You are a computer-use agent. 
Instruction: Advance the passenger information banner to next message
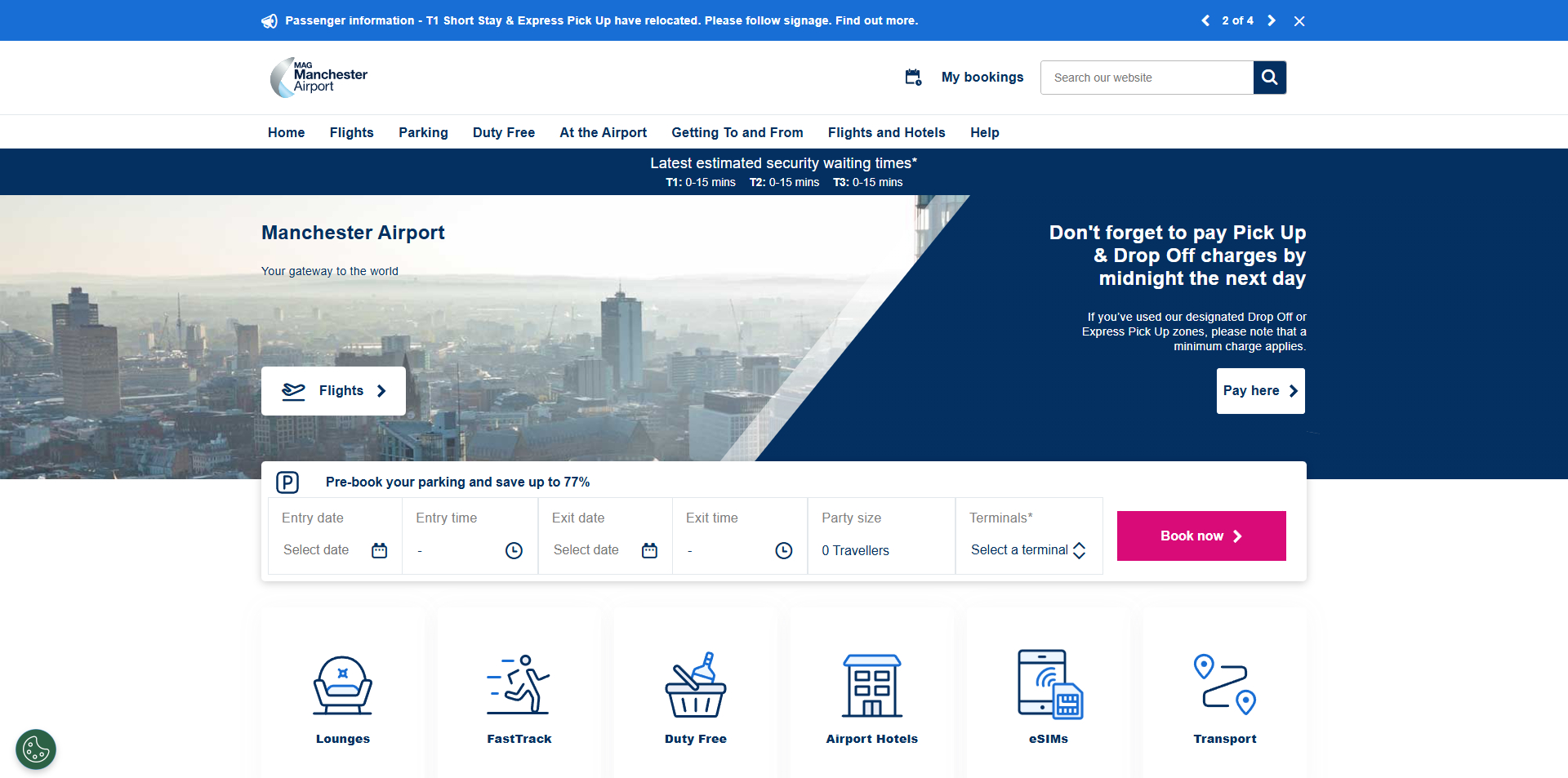[1272, 20]
